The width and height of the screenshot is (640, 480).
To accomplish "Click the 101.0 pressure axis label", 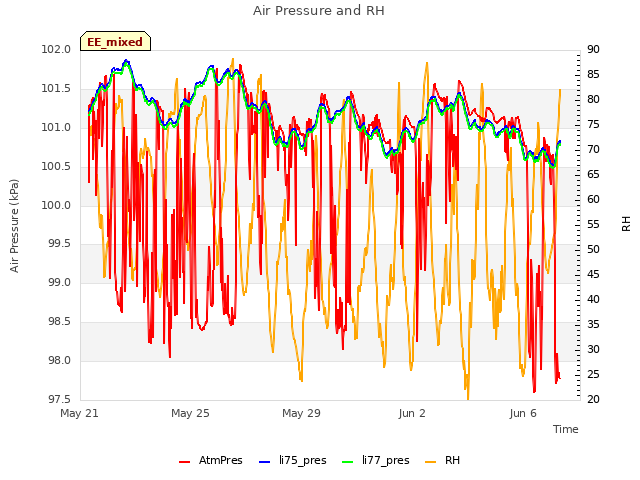I will (56, 127).
